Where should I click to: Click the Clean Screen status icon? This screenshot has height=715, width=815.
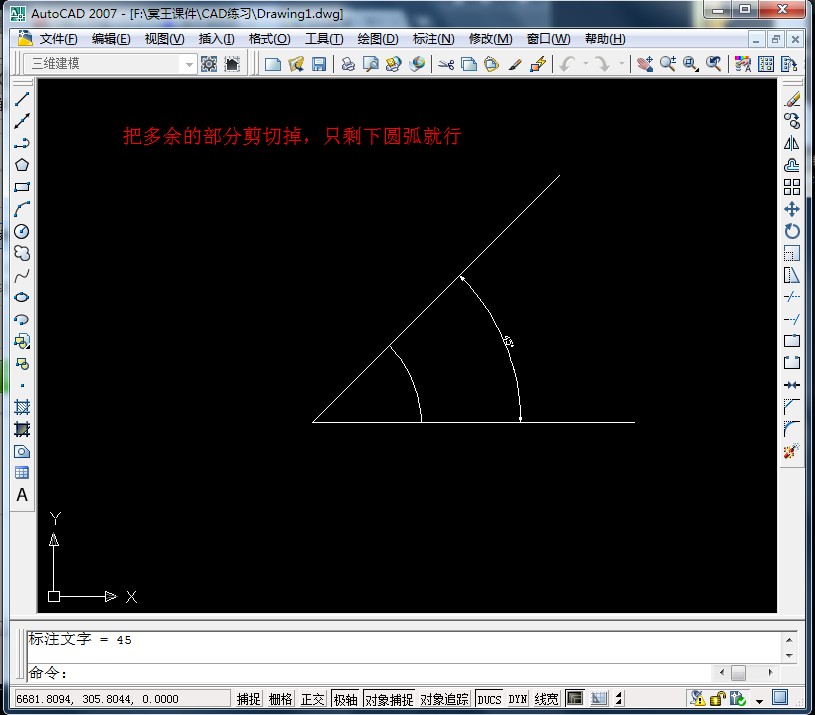tap(780, 698)
